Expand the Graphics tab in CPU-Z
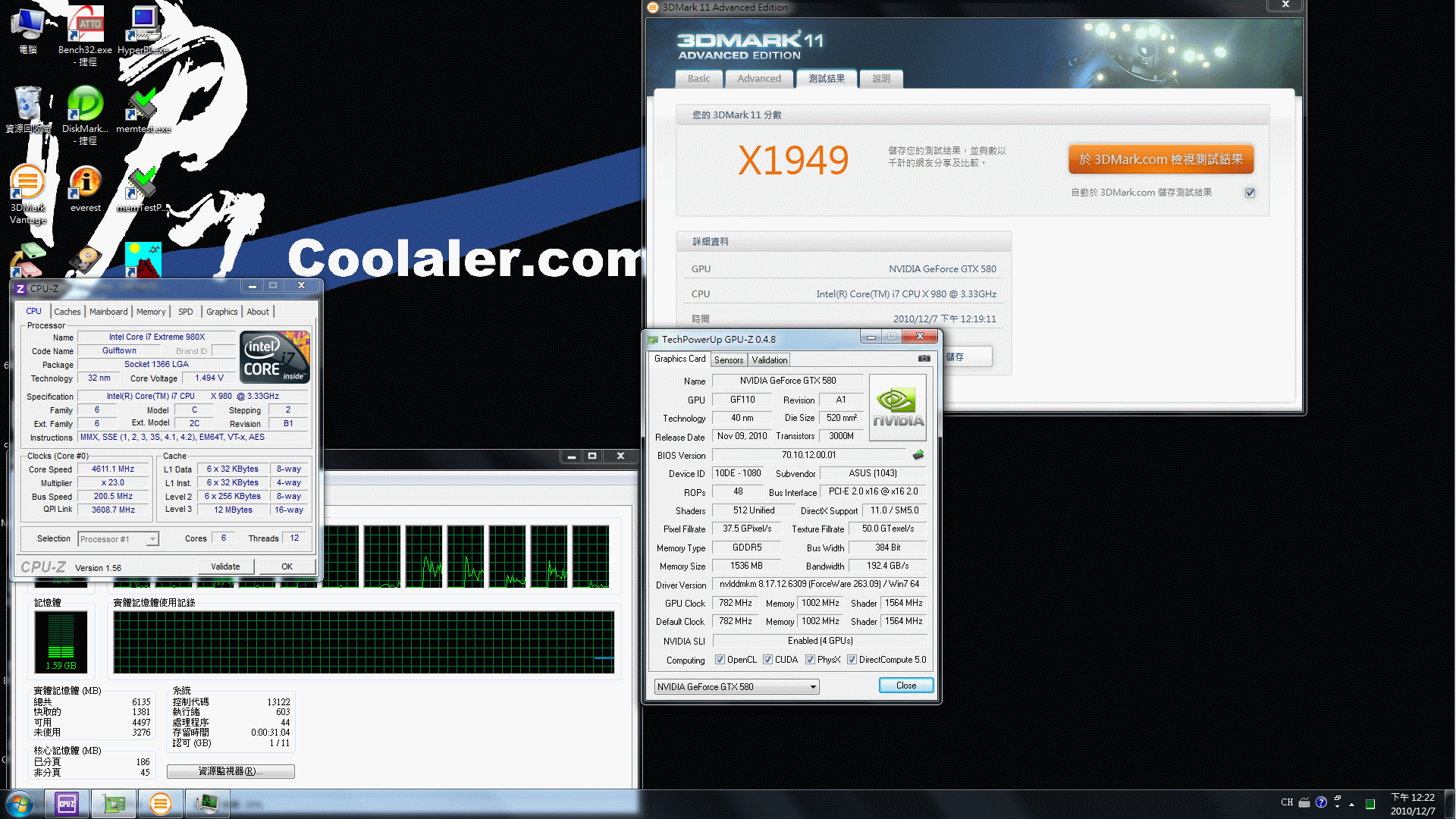 click(220, 311)
